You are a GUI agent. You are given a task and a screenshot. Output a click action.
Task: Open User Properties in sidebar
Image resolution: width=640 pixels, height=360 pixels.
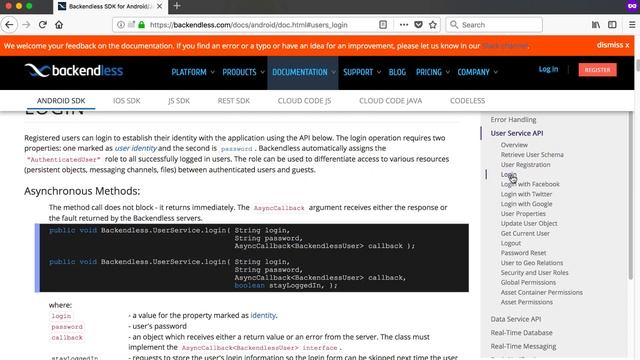pos(523,213)
